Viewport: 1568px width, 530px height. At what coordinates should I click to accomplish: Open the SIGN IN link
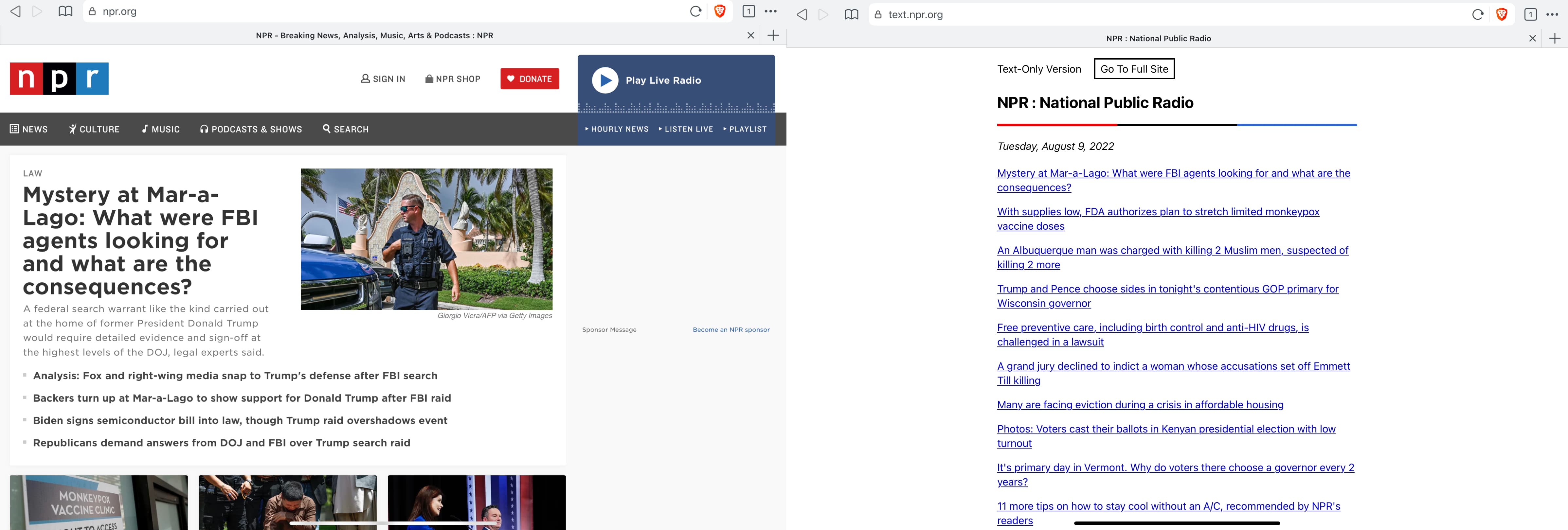(383, 79)
